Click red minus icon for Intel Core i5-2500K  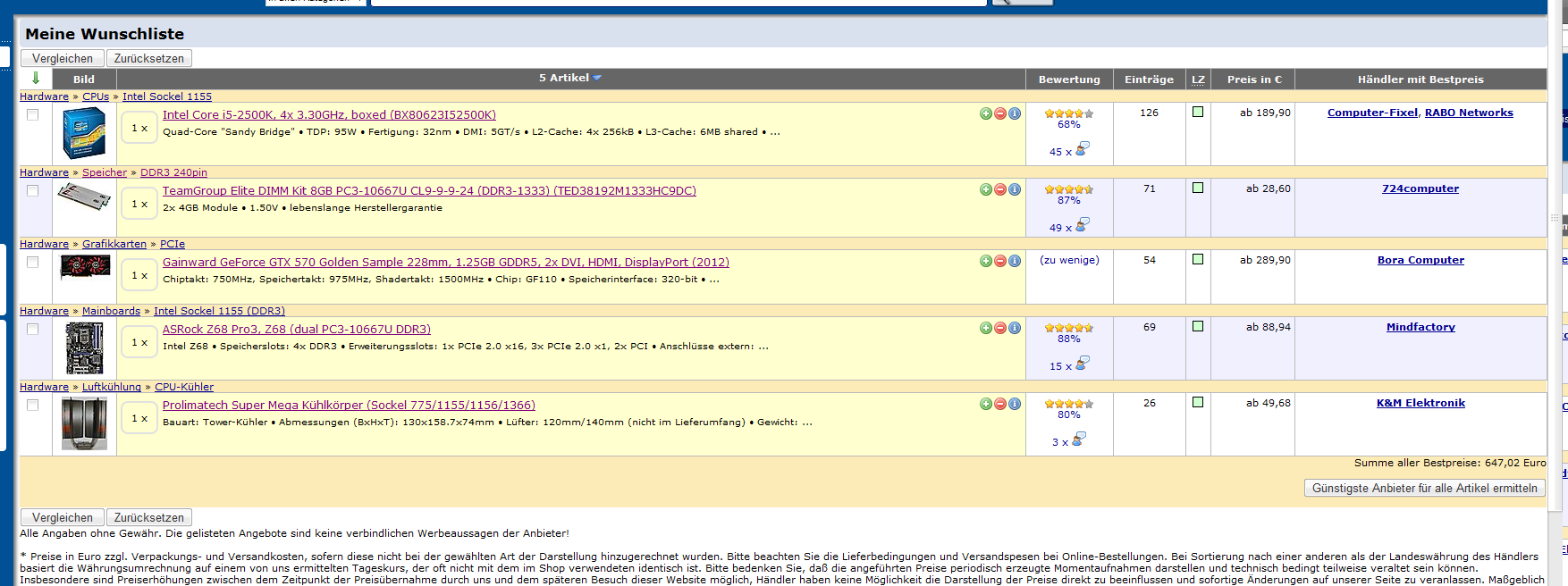click(1000, 113)
